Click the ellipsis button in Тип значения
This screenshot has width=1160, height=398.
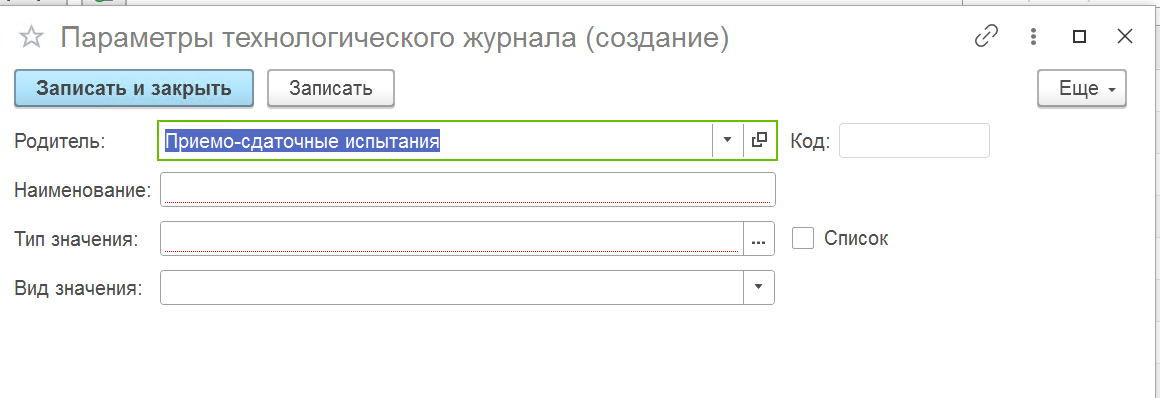pos(758,239)
